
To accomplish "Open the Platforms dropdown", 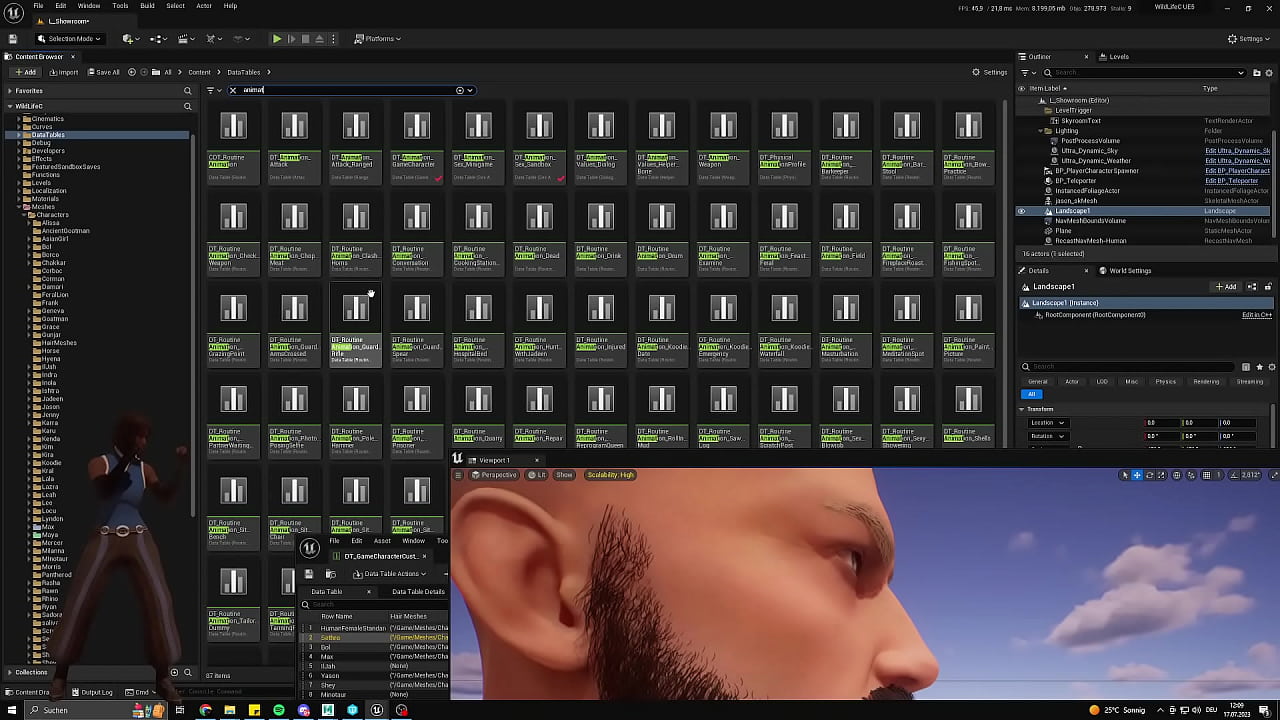I will tap(378, 39).
